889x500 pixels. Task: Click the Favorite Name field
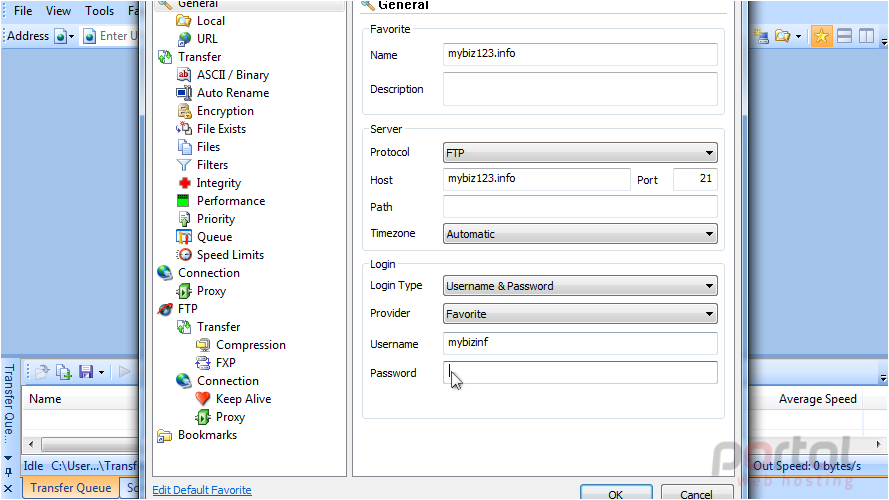coord(580,54)
